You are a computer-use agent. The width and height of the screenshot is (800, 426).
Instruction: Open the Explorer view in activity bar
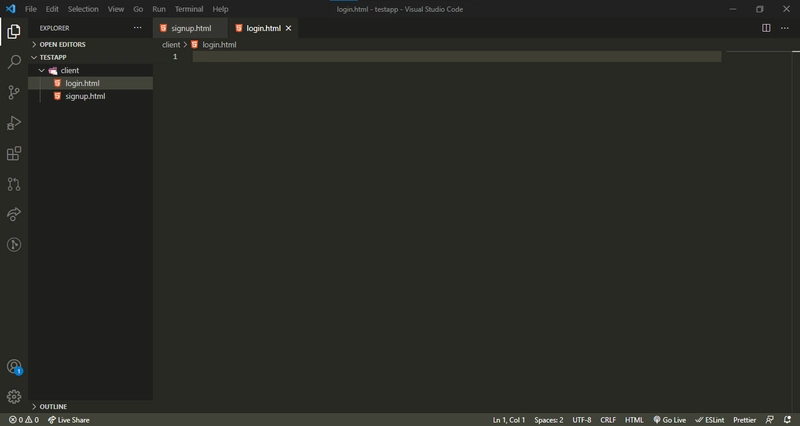click(14, 32)
